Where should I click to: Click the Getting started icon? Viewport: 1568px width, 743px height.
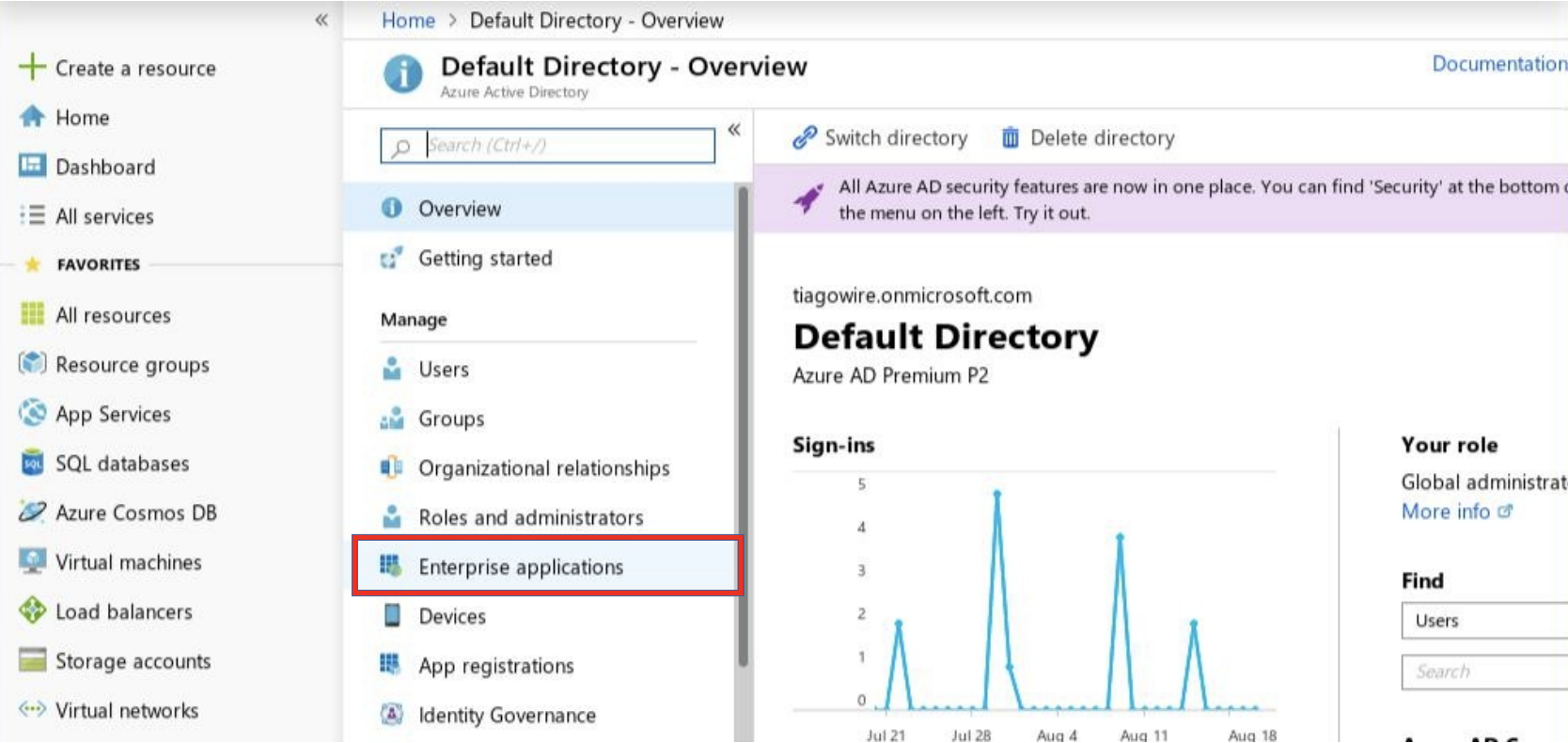[x=392, y=257]
